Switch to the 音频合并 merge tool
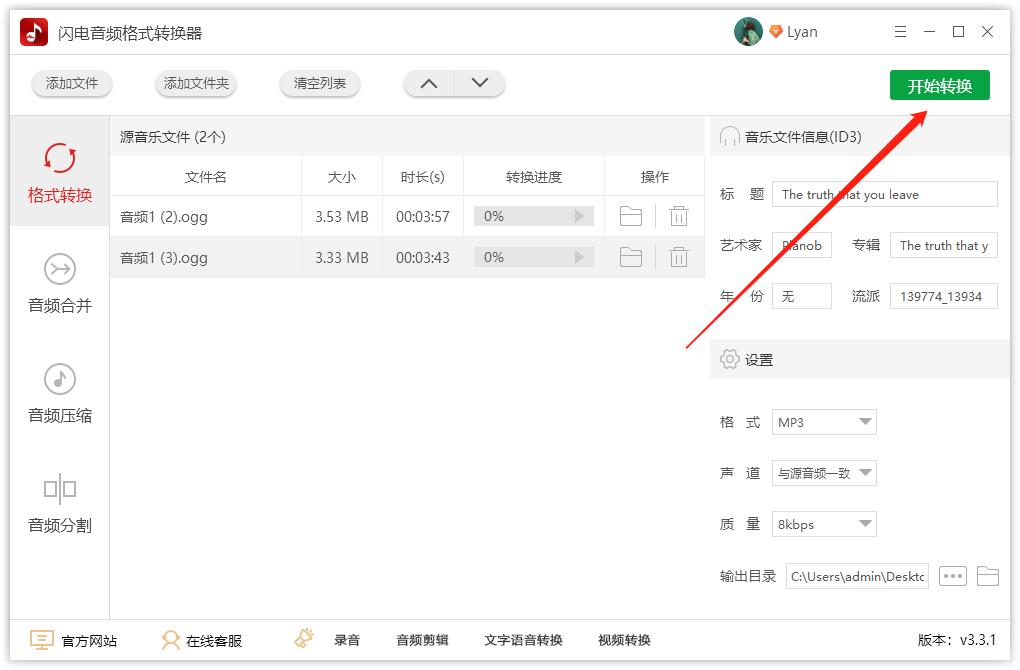The width and height of the screenshot is (1020, 670). click(x=58, y=285)
